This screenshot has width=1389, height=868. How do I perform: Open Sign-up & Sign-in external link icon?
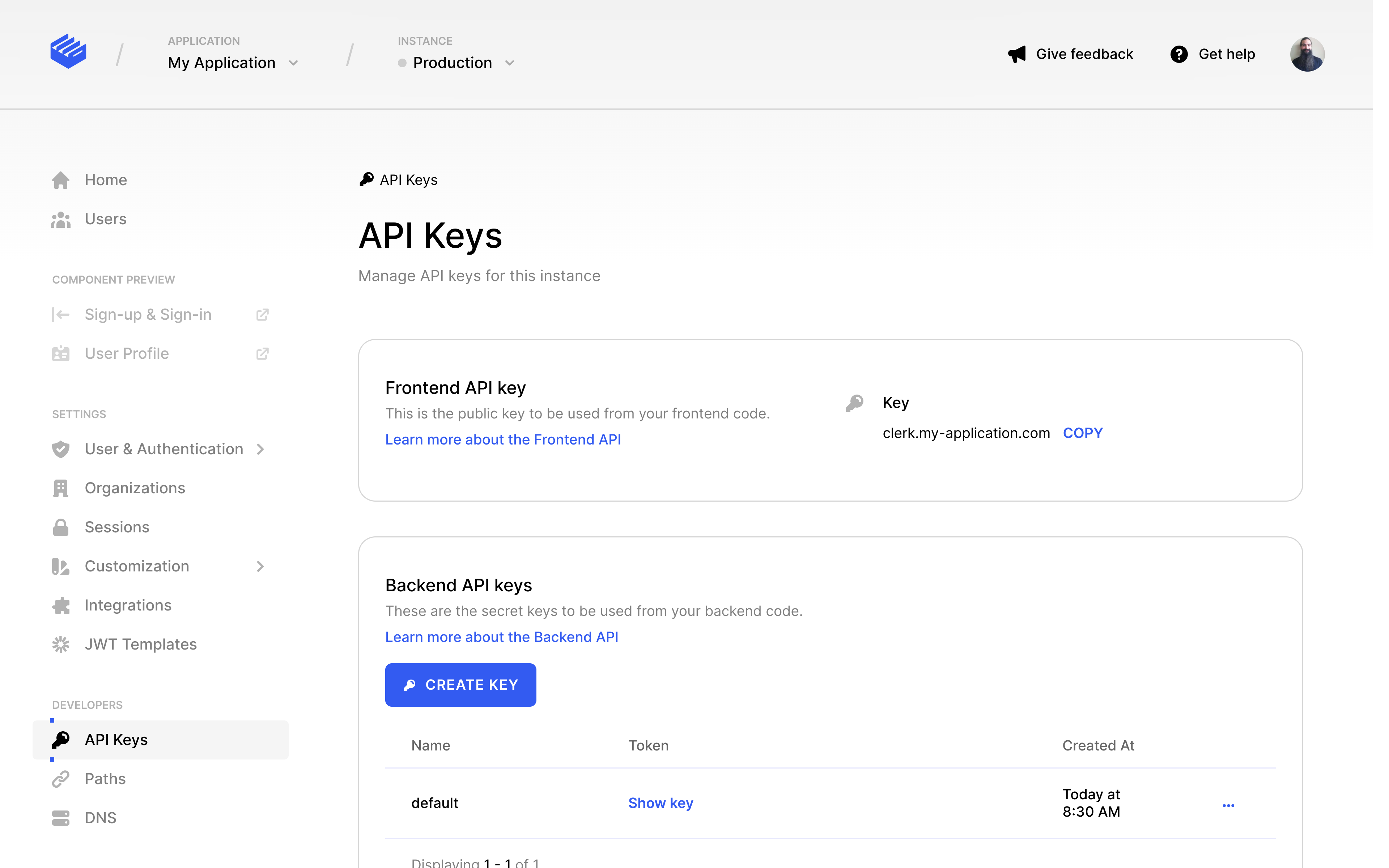[x=262, y=315]
